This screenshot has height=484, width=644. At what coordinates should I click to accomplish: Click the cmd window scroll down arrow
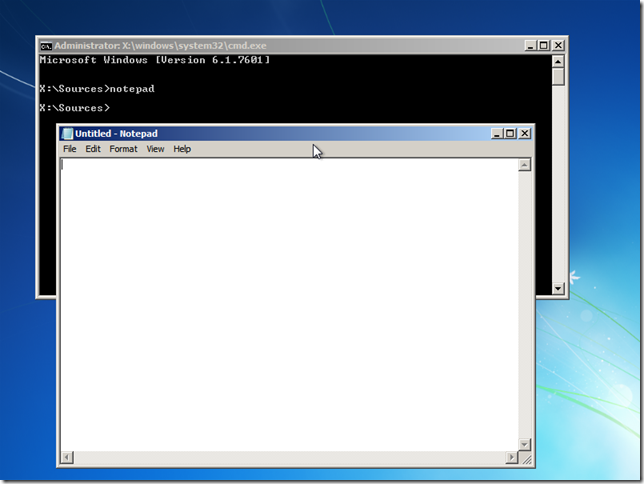click(558, 288)
